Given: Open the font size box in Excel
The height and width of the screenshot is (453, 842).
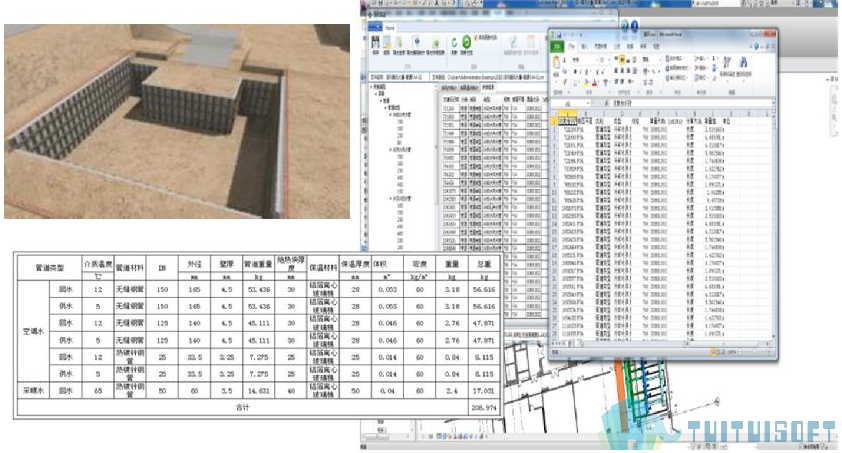Looking at the screenshot, I should click(603, 60).
